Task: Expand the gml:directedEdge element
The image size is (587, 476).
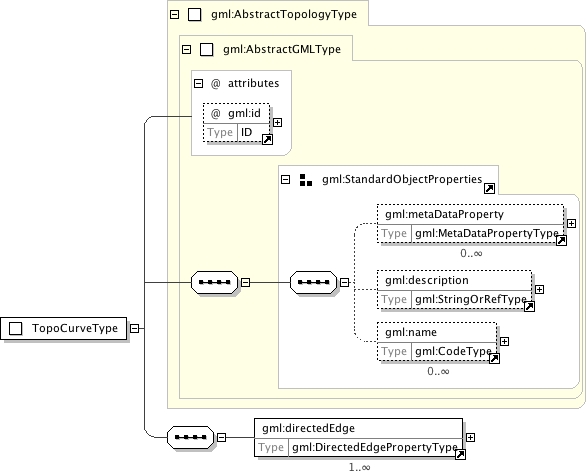Action: point(470,437)
